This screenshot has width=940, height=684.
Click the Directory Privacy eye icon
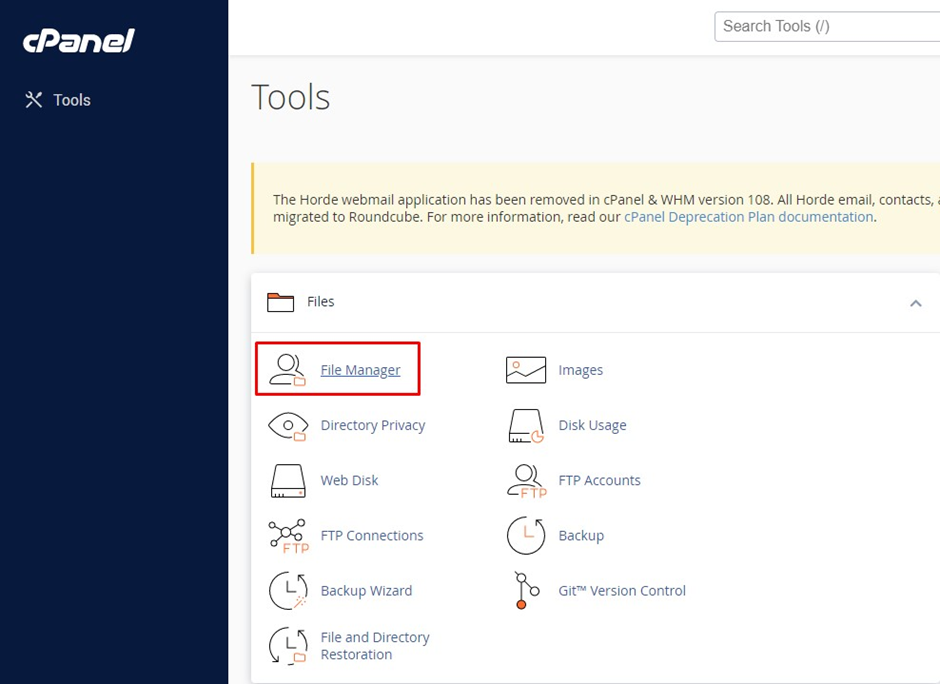coord(288,426)
